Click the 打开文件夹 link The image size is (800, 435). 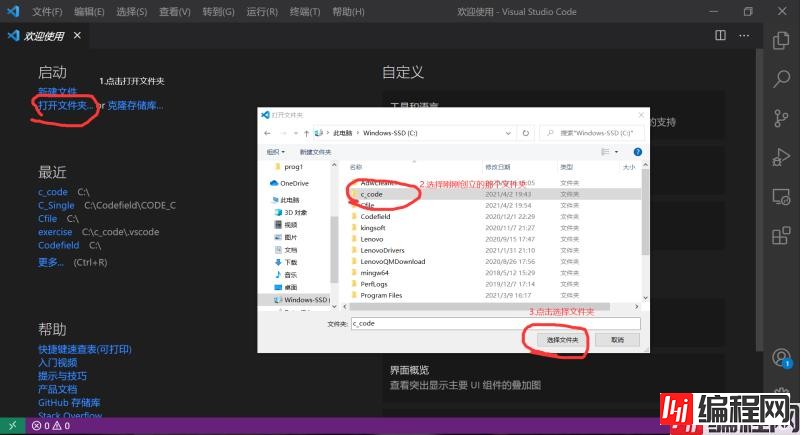[65, 106]
